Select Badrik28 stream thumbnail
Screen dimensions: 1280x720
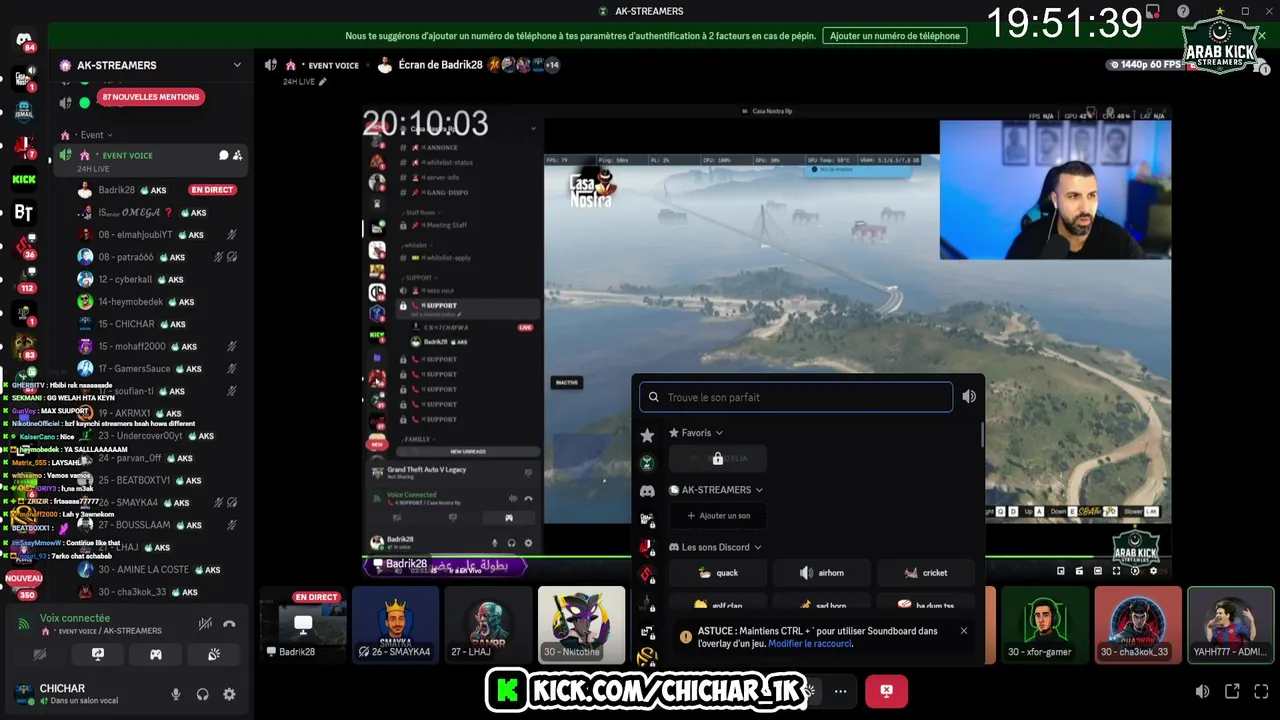(303, 625)
